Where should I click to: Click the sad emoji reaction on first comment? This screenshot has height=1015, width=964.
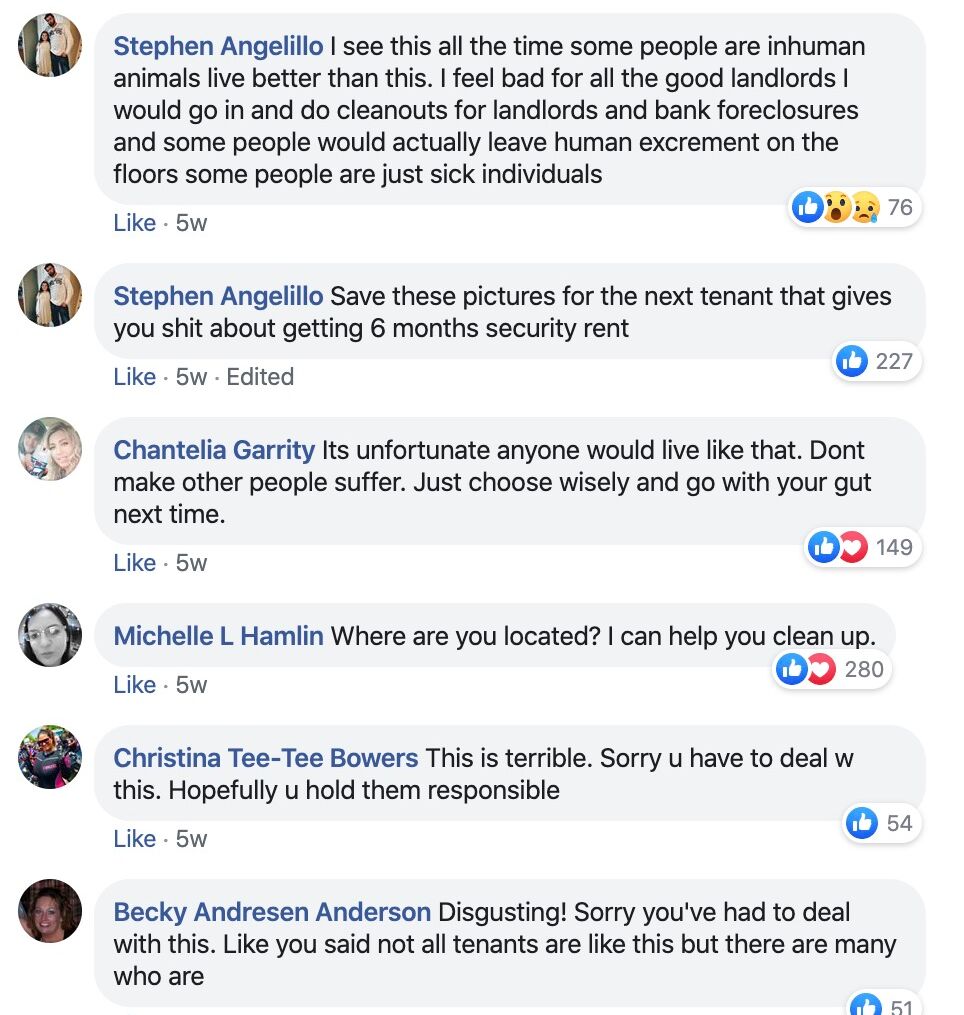tap(866, 207)
